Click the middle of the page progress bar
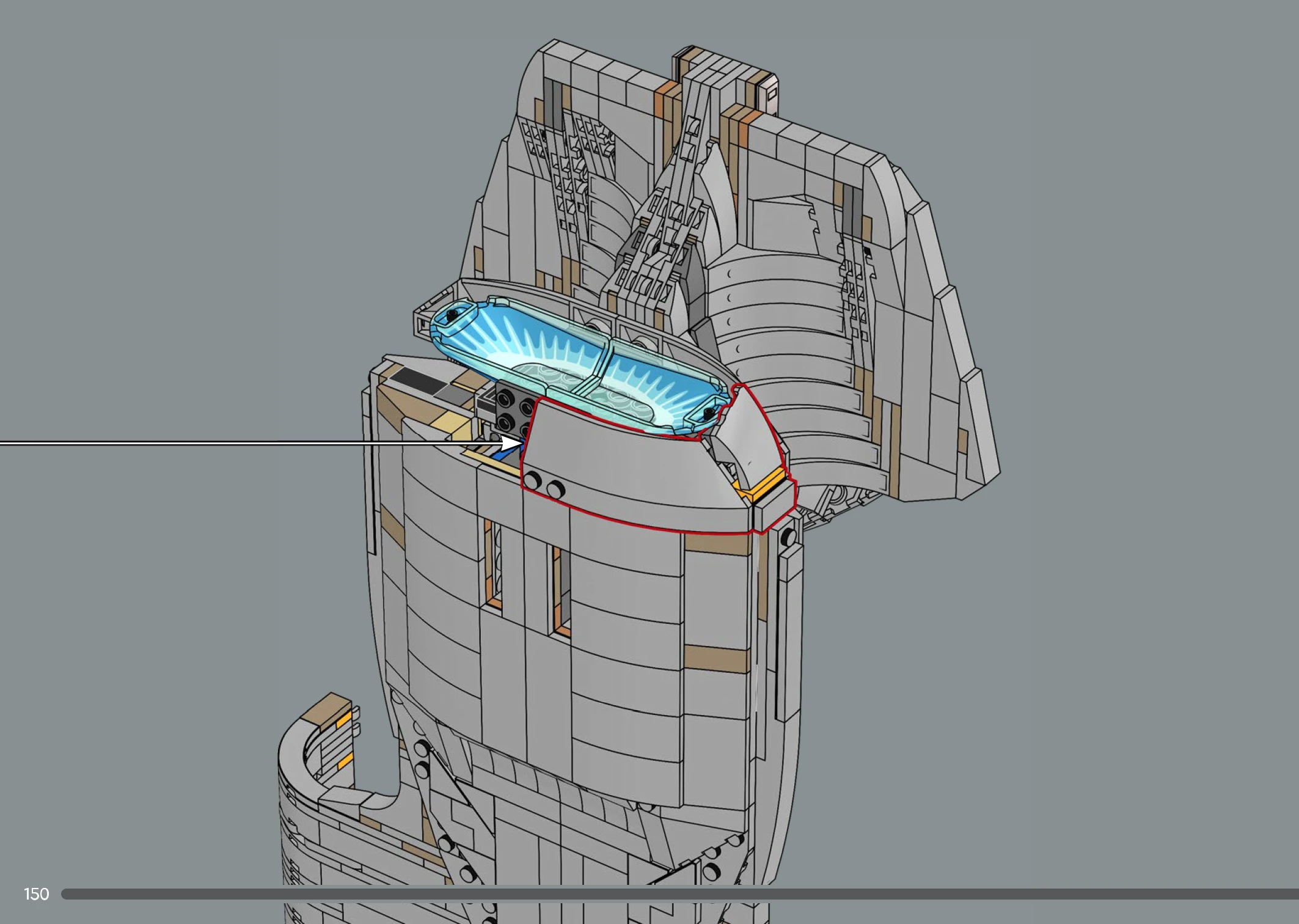 [679, 894]
